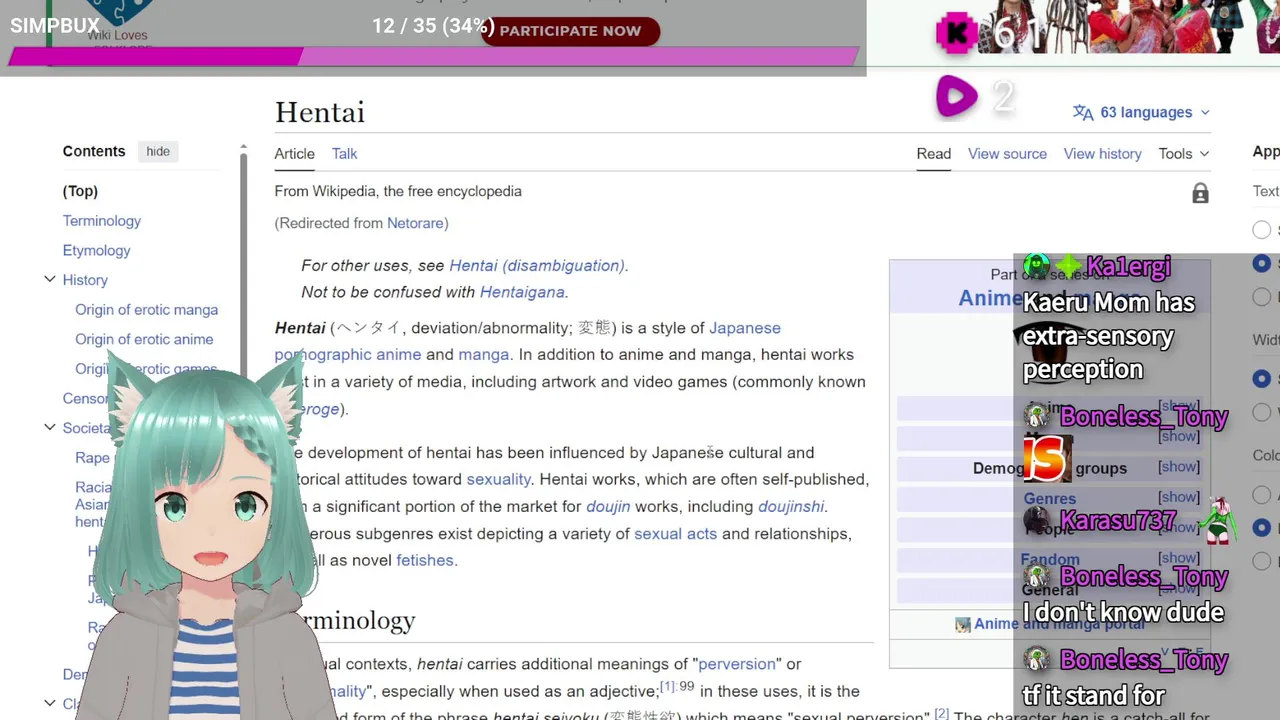Viewport: 1280px width, 720px height.
Task: Open Origin of erotic manga section
Action: point(146,310)
